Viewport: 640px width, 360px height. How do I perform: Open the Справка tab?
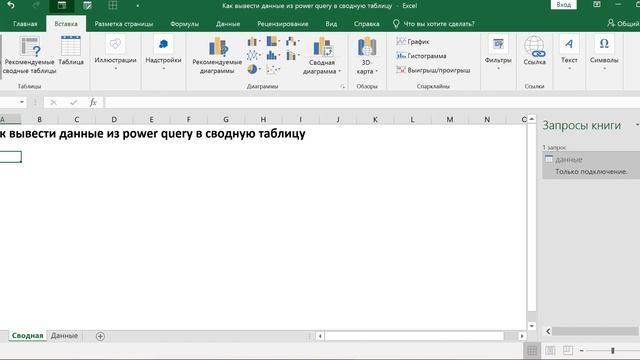click(x=367, y=24)
